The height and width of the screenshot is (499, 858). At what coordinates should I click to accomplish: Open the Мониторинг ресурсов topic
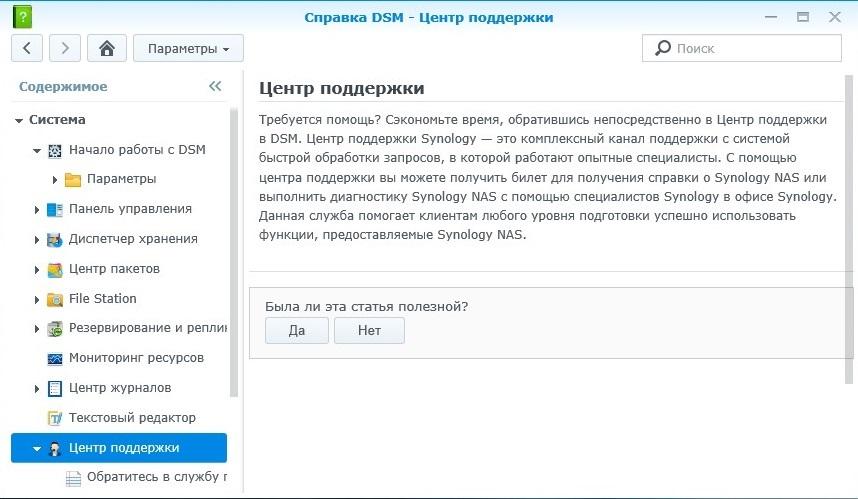[x=136, y=358]
